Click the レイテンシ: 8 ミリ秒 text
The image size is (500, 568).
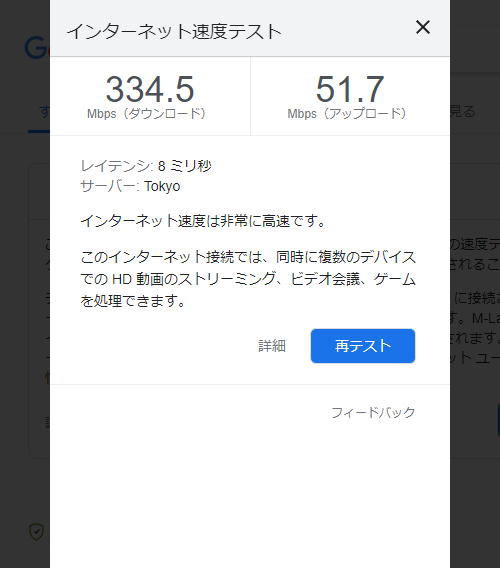[146, 166]
